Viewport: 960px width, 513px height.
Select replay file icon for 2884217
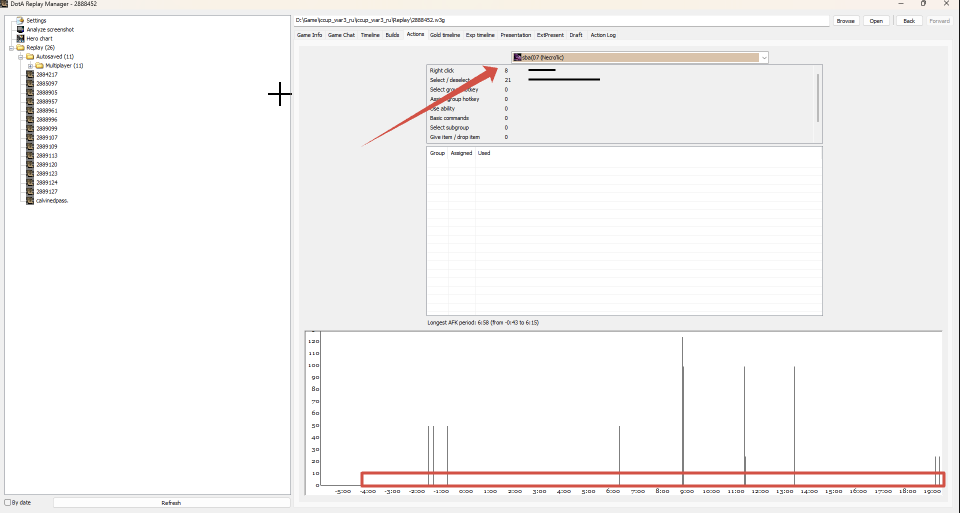click(x=30, y=75)
